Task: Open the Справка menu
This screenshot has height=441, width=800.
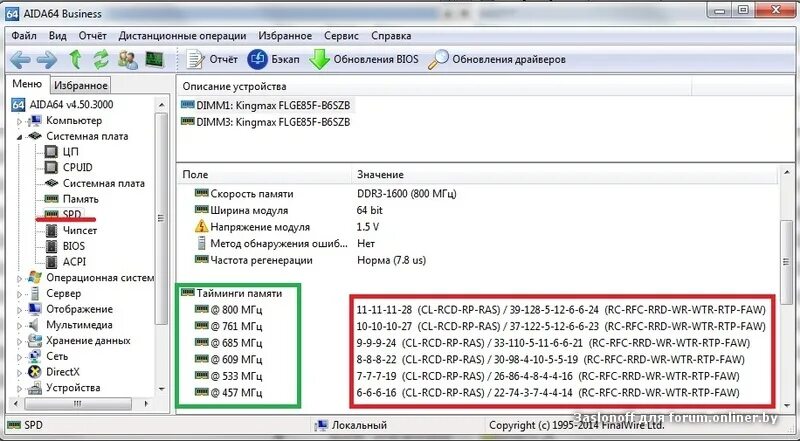Action: click(391, 36)
